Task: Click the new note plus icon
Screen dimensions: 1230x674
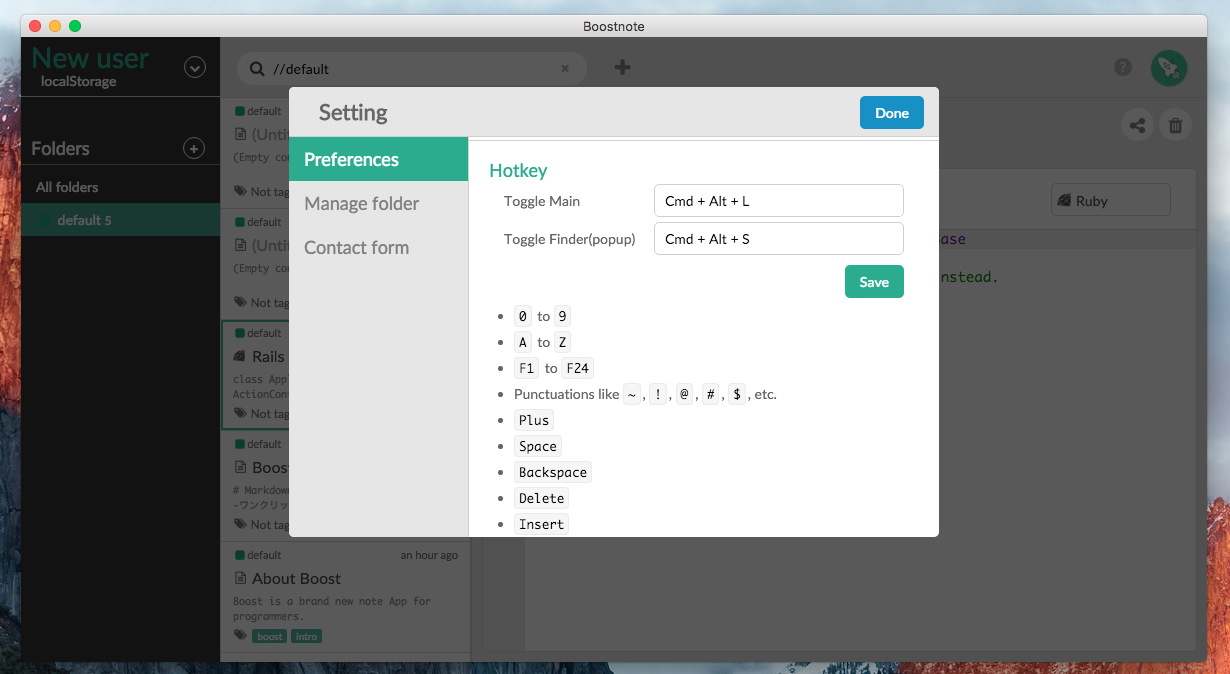Action: pos(622,67)
